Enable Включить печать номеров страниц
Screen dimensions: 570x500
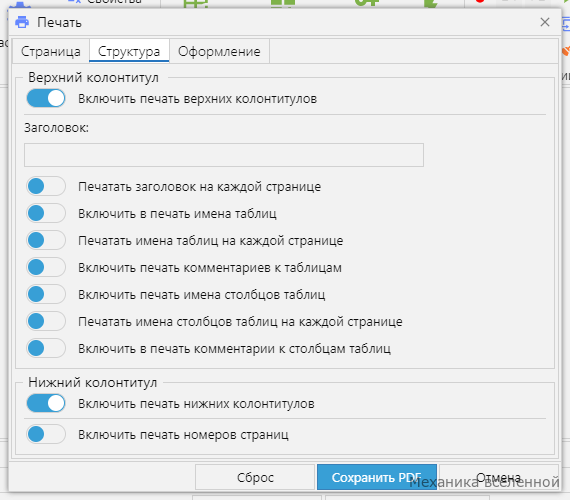pyautogui.click(x=46, y=434)
